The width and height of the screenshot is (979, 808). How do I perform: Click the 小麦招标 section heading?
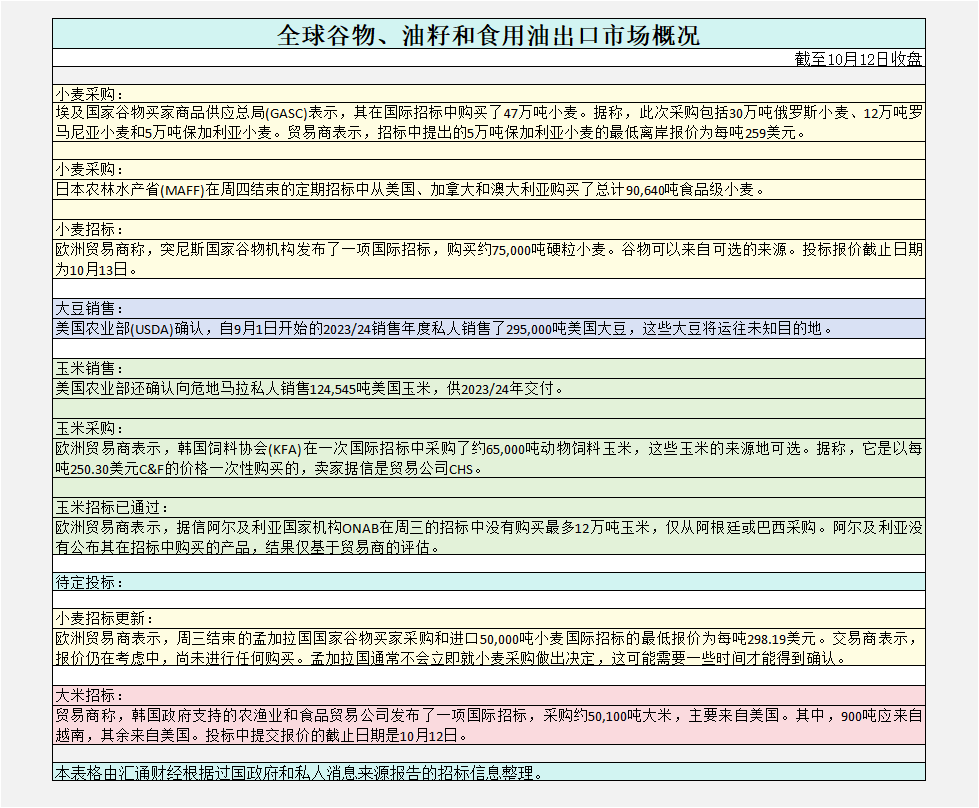pos(90,229)
